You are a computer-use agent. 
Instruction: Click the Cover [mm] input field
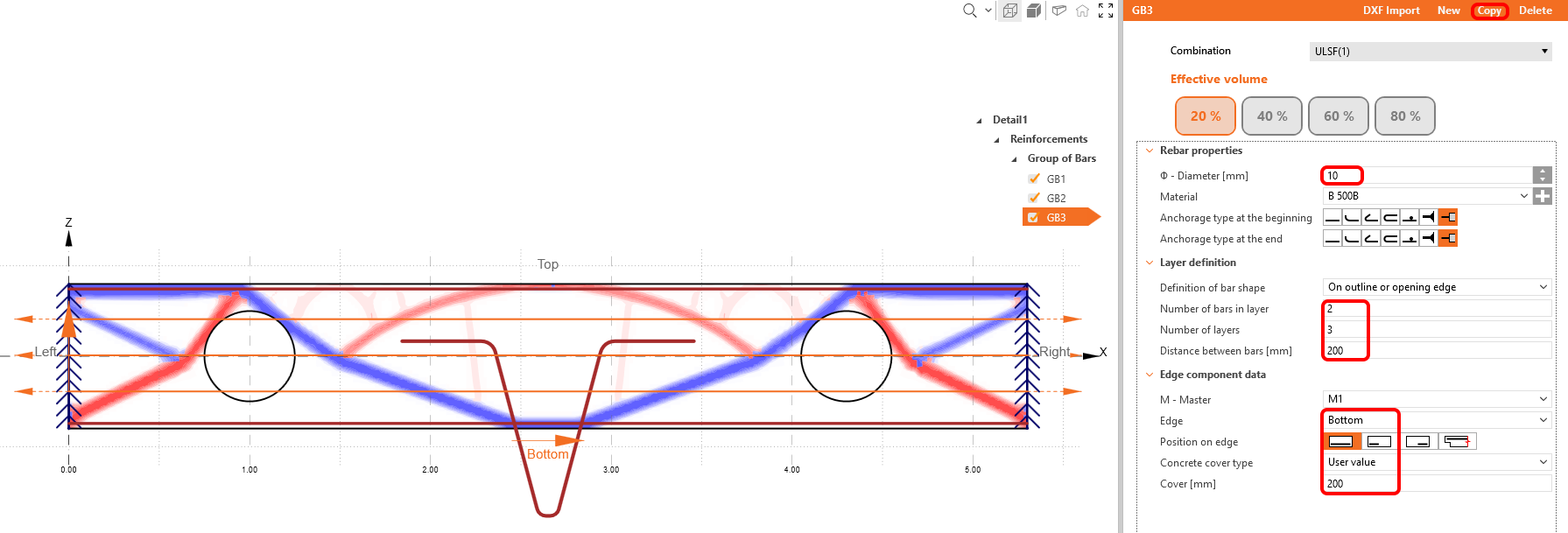1438,483
